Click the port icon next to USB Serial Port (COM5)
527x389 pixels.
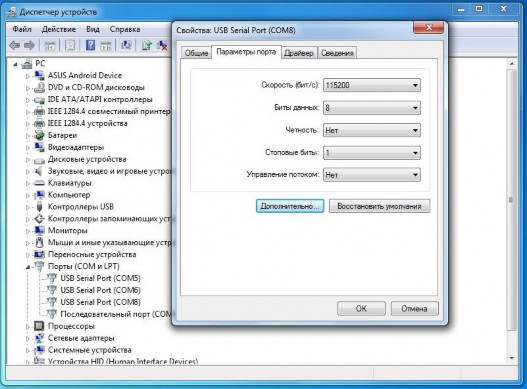(52, 278)
